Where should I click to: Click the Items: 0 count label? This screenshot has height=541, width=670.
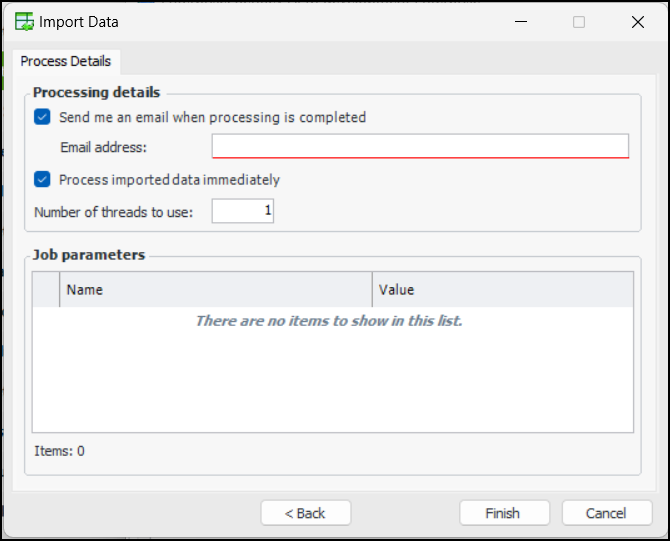[x=59, y=451]
